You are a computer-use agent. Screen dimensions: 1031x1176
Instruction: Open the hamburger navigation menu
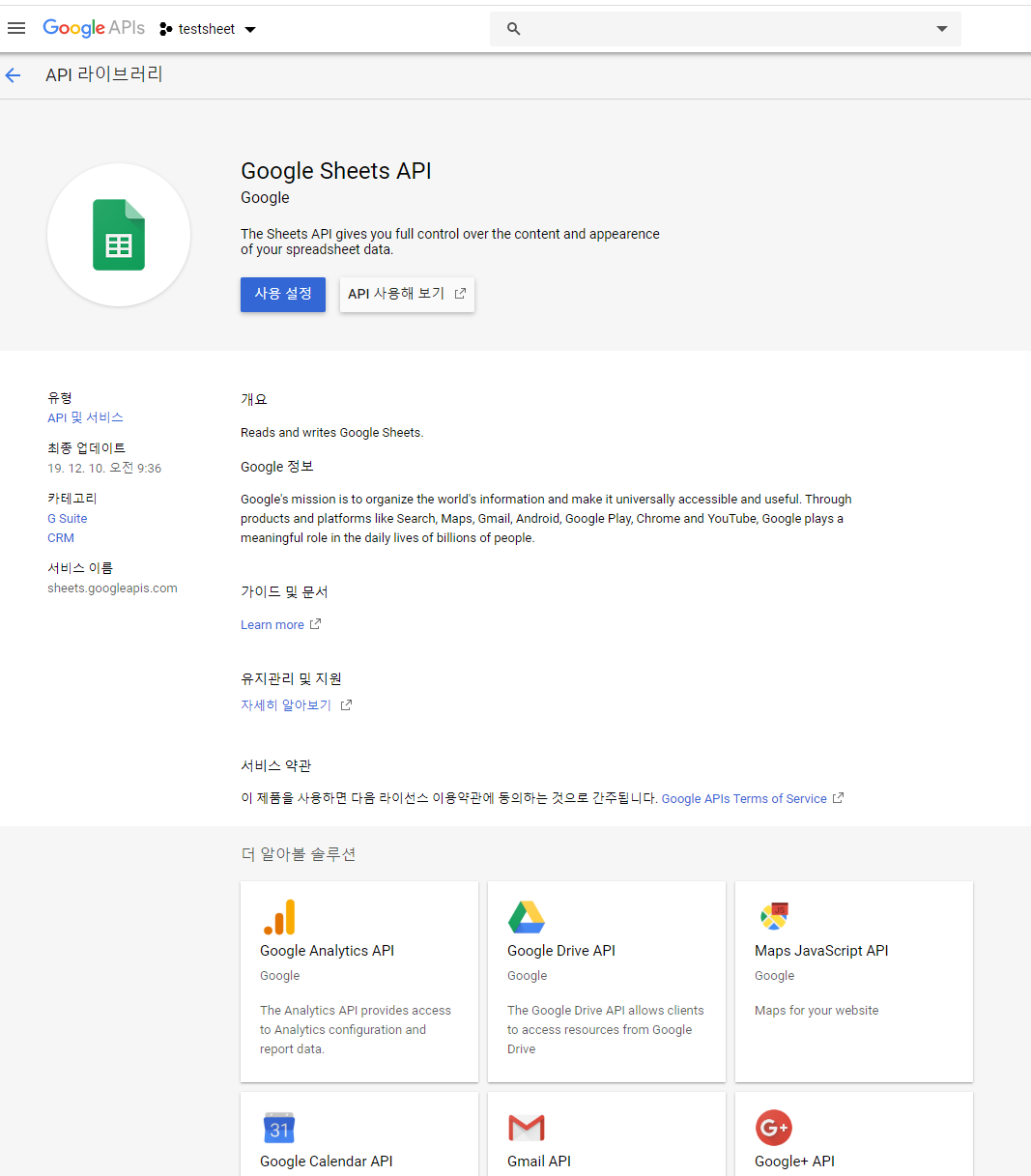point(16,29)
